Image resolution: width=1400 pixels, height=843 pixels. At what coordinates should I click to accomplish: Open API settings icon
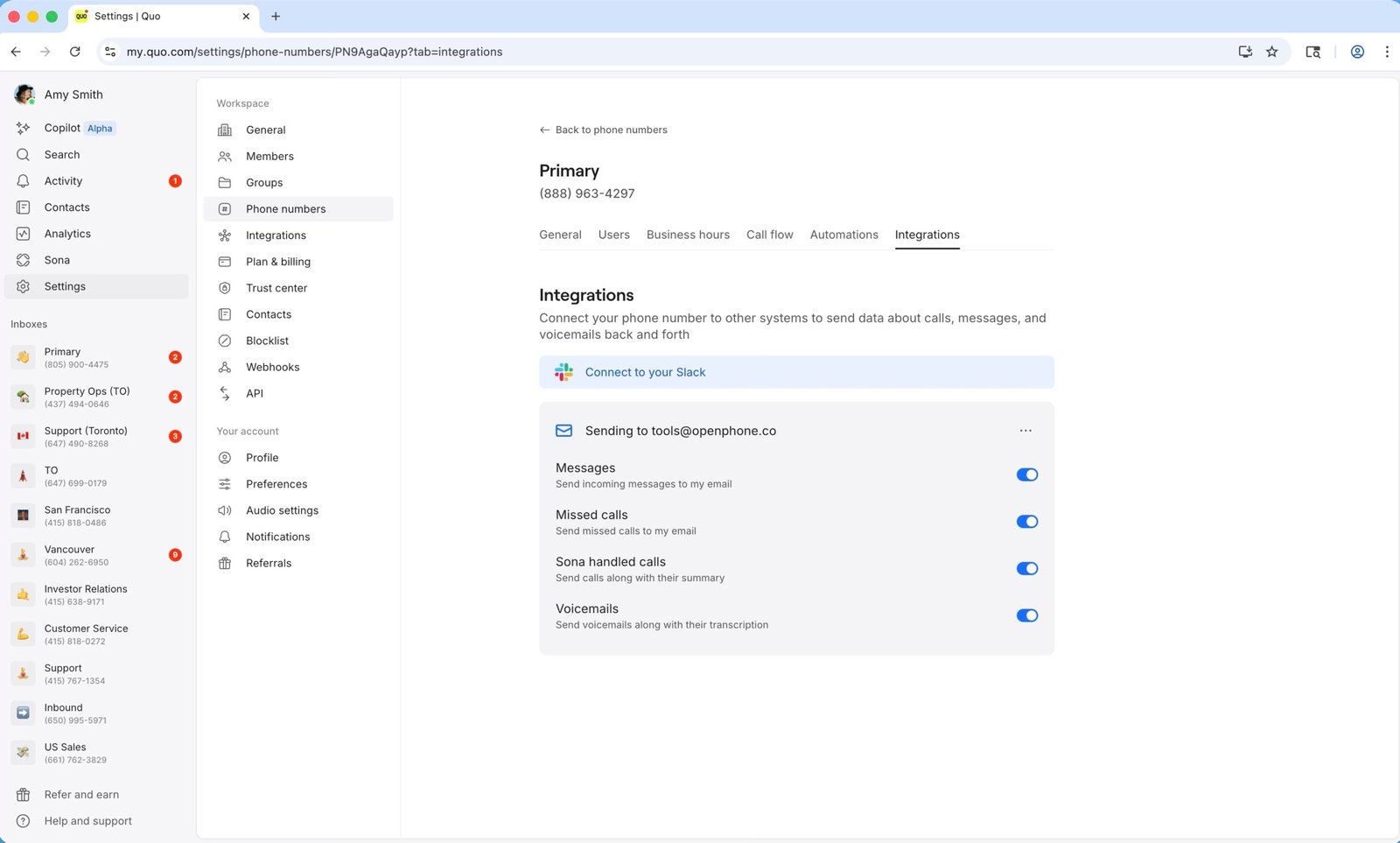[x=225, y=393]
